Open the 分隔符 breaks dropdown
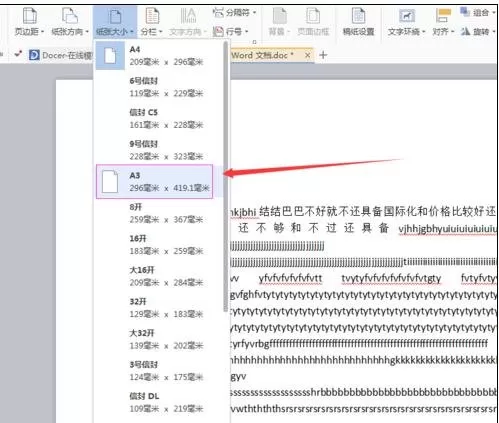 click(235, 13)
